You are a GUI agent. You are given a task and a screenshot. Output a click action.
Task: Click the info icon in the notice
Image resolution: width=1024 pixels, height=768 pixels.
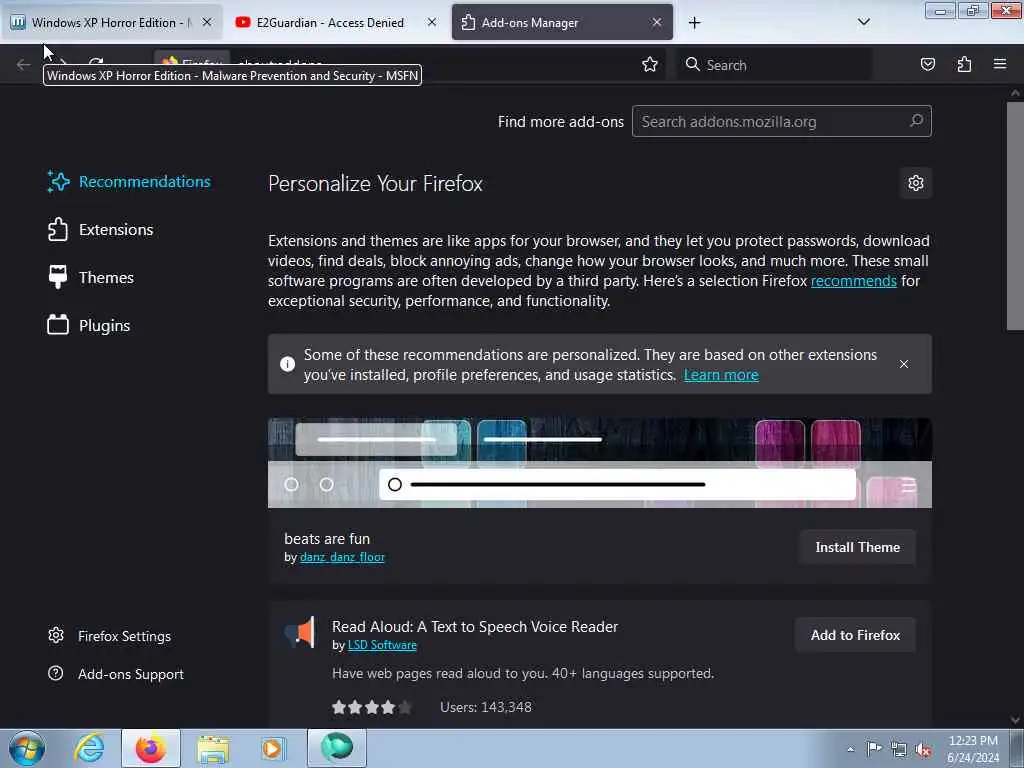click(x=287, y=364)
